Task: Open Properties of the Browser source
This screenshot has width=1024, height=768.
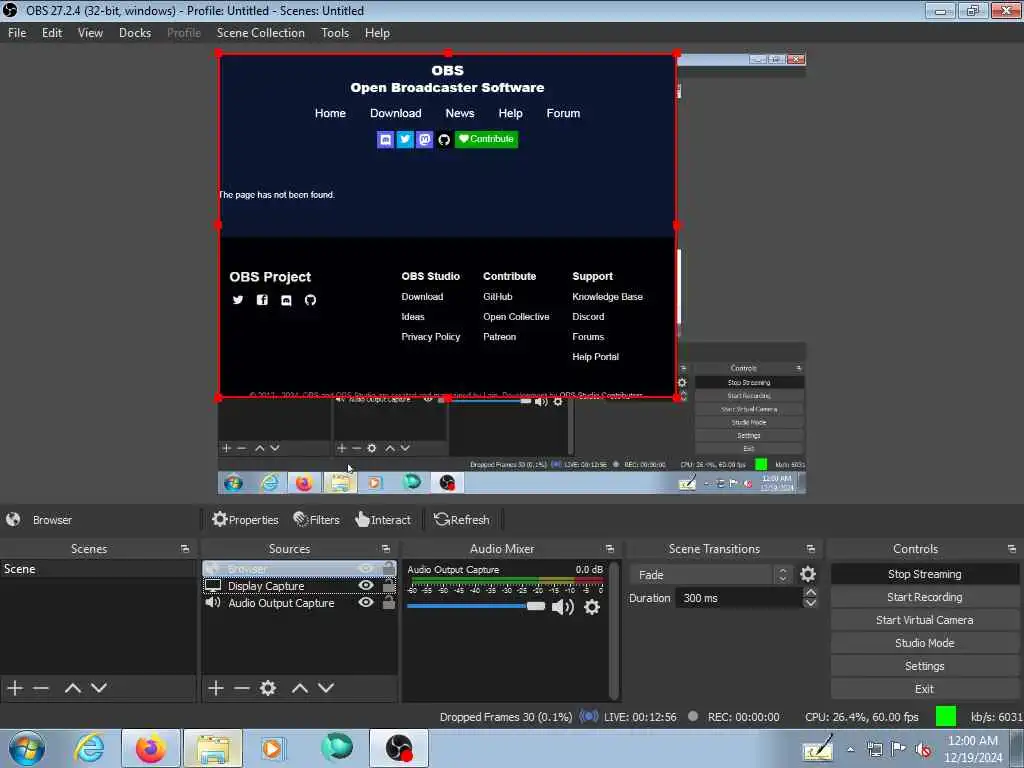Action: [x=245, y=520]
